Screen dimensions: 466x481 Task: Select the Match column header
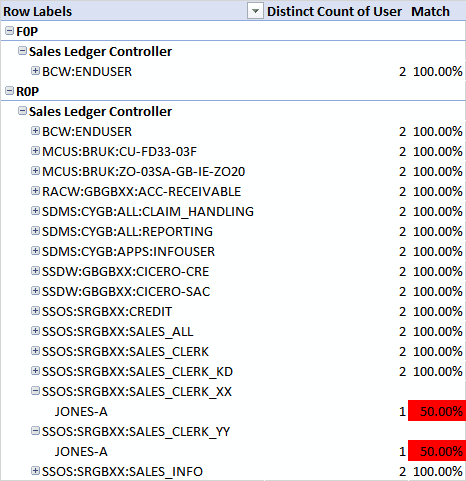pos(430,11)
